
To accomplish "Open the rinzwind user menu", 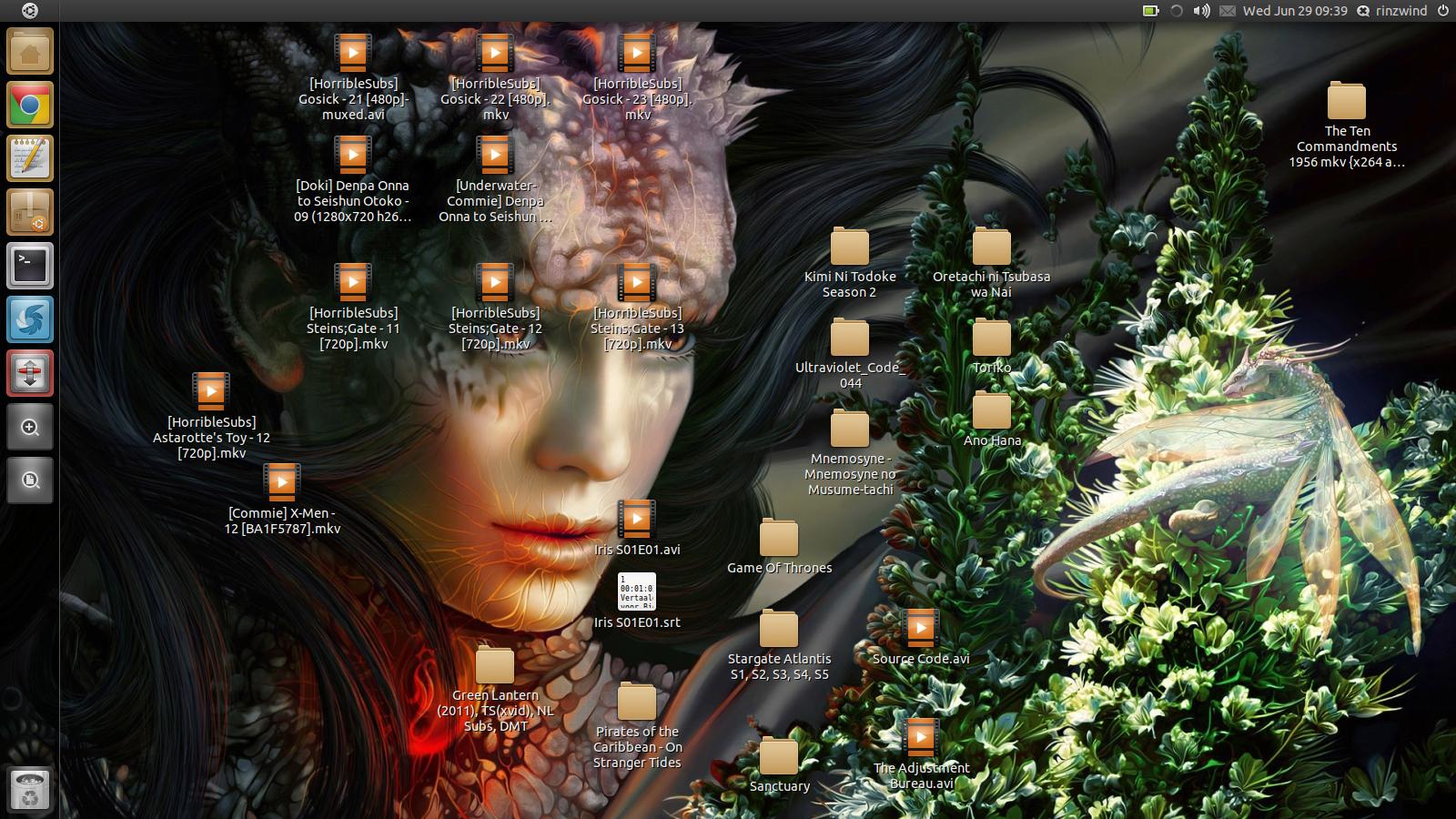I will [x=1391, y=11].
